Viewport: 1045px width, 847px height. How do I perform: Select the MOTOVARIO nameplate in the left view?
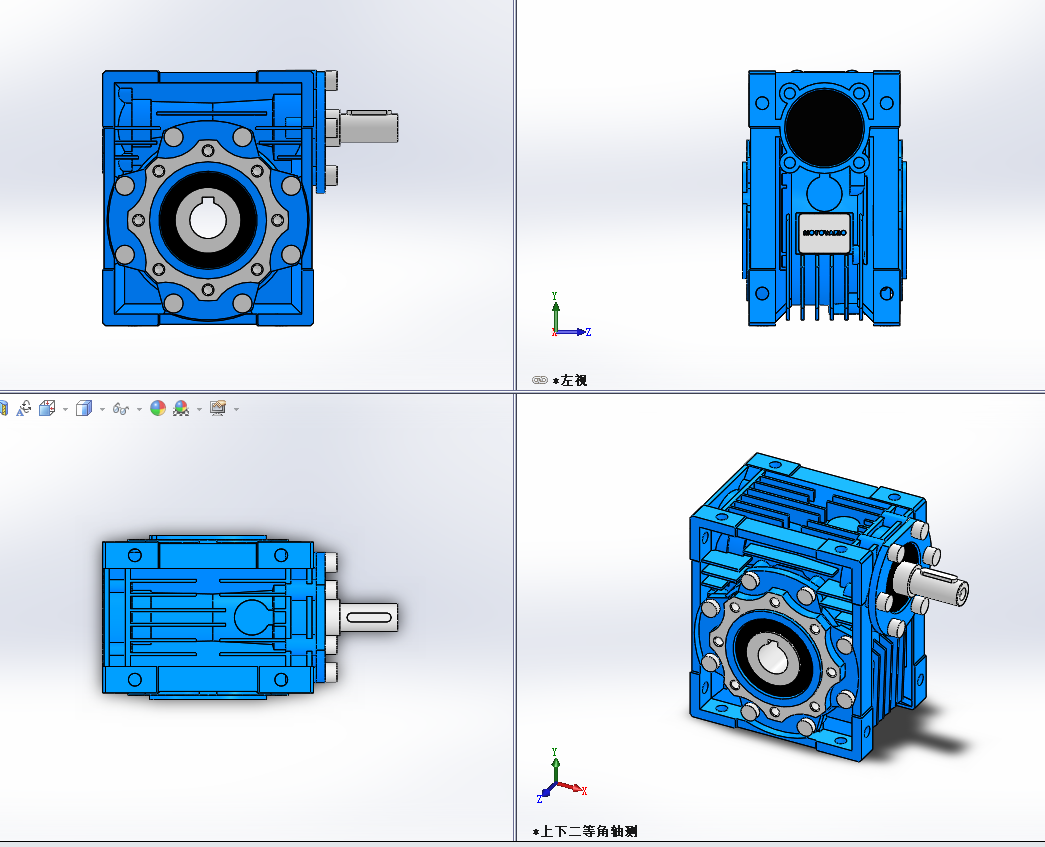[x=824, y=233]
